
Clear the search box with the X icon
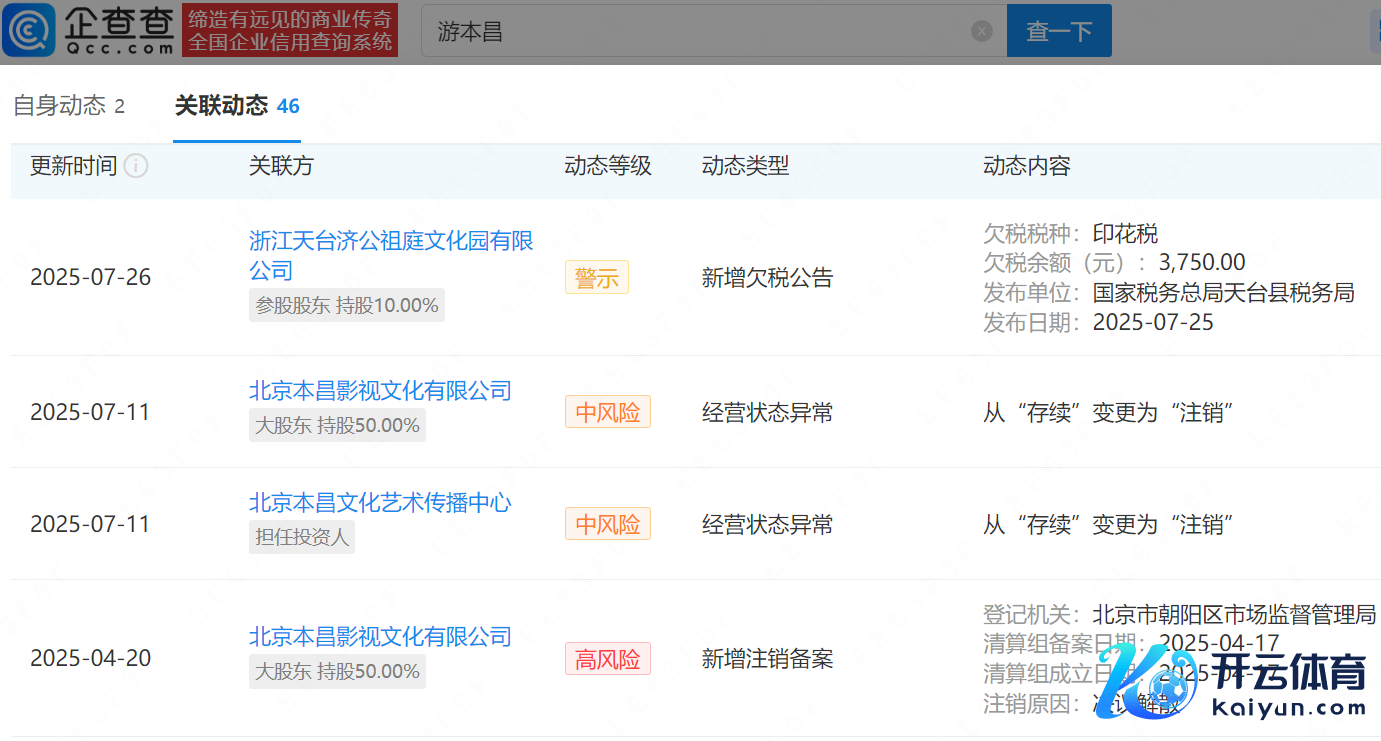click(981, 31)
